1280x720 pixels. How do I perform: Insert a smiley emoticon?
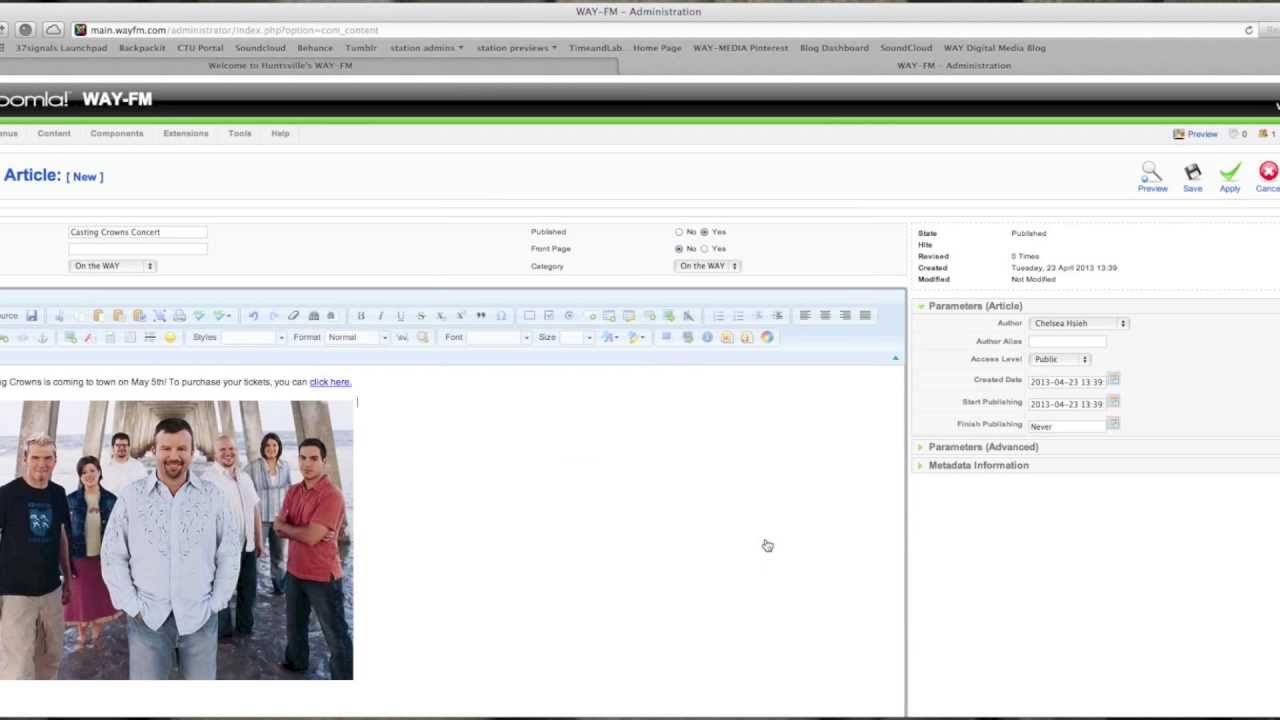pos(170,337)
